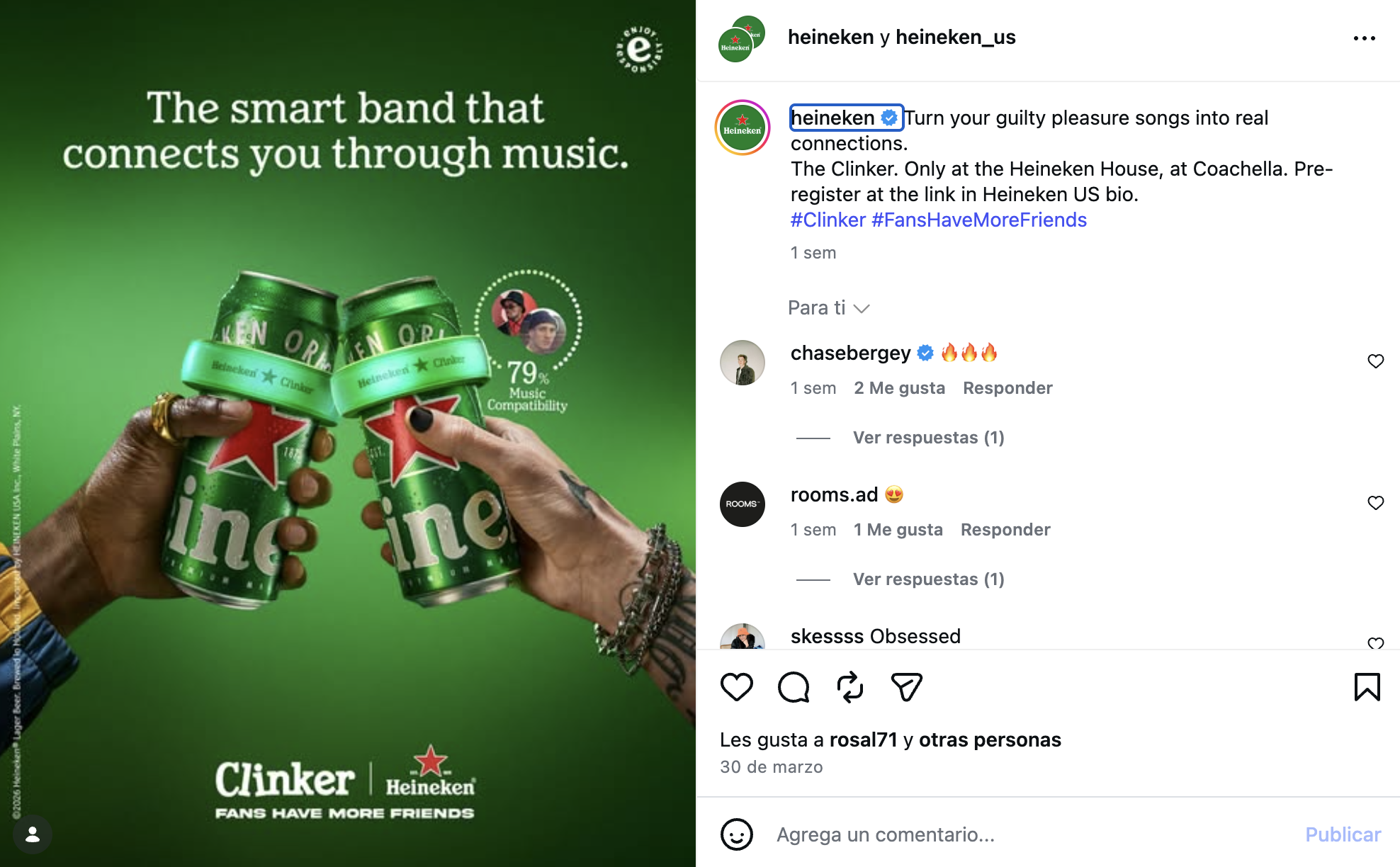The height and width of the screenshot is (867, 1400).
Task: Open the #Clinker hashtag
Action: coord(828,220)
